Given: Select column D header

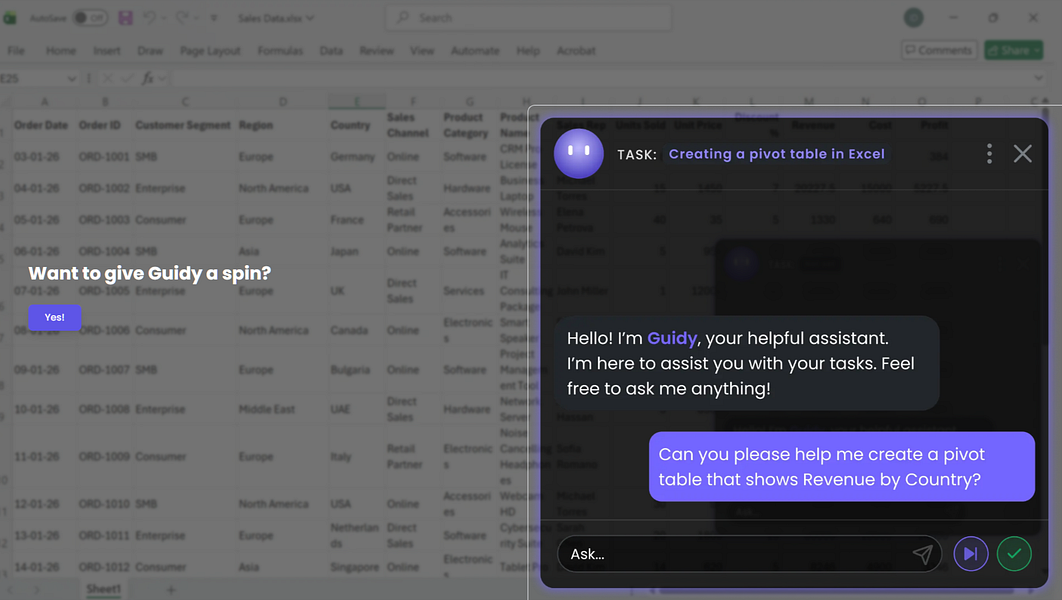Looking at the screenshot, I should click(x=282, y=102).
